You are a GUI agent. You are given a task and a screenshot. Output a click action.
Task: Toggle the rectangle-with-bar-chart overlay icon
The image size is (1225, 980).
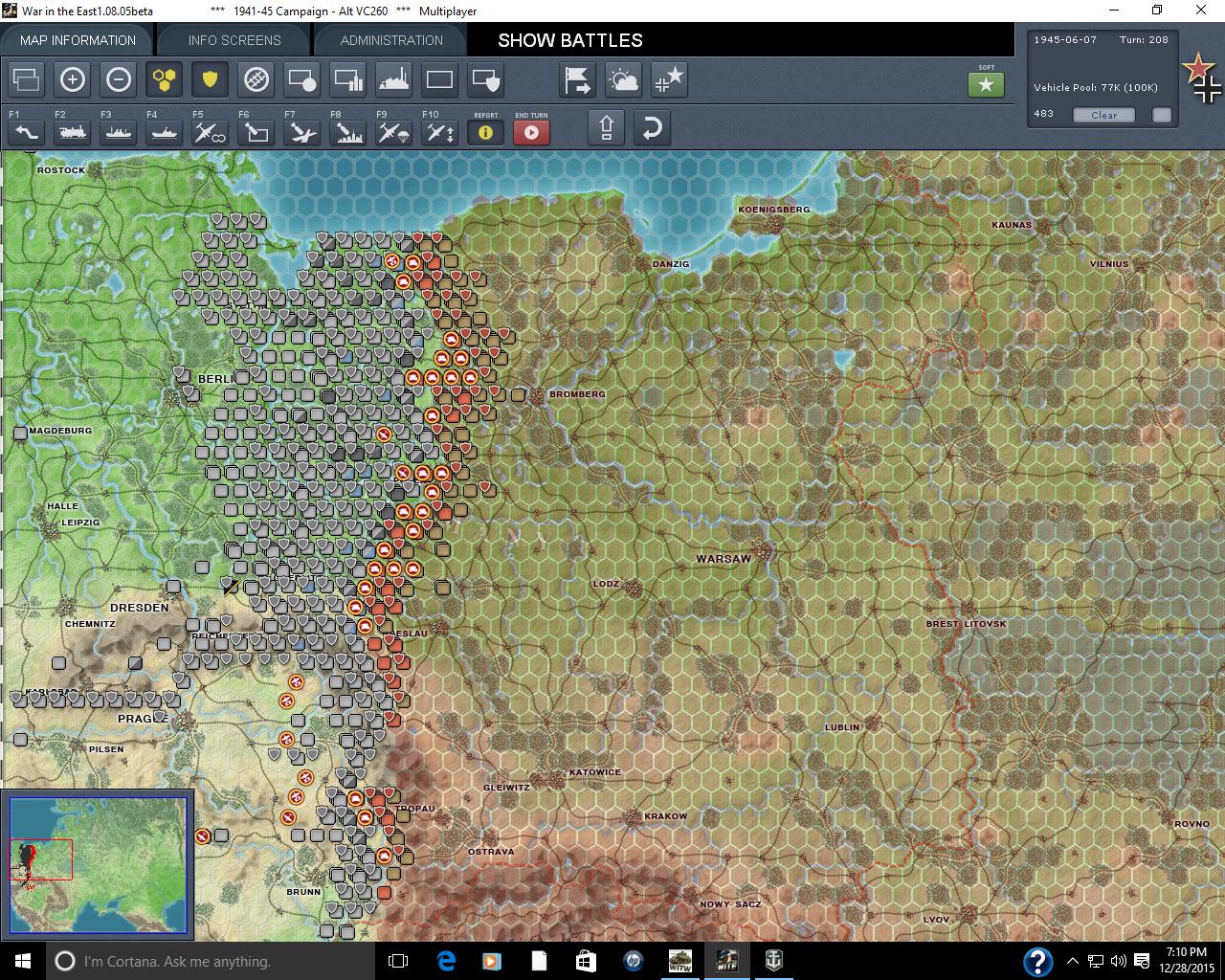[x=348, y=79]
